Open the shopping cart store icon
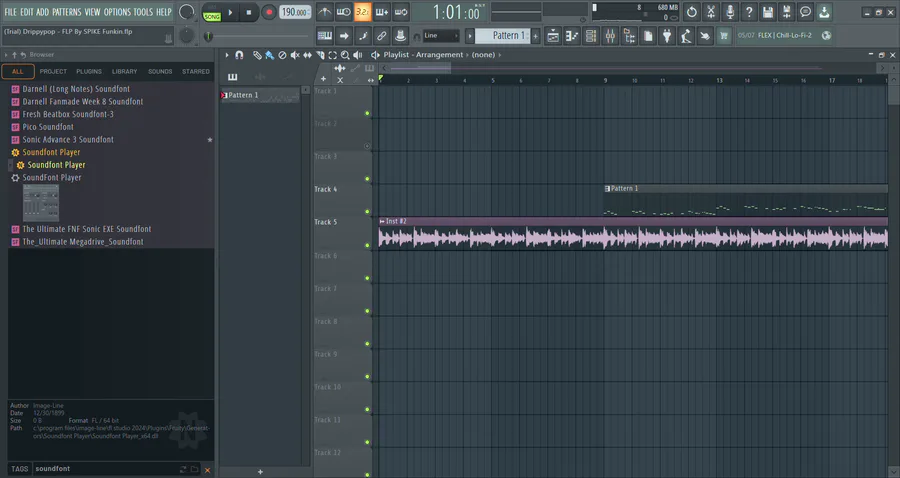Image resolution: width=900 pixels, height=478 pixels. pos(724,36)
